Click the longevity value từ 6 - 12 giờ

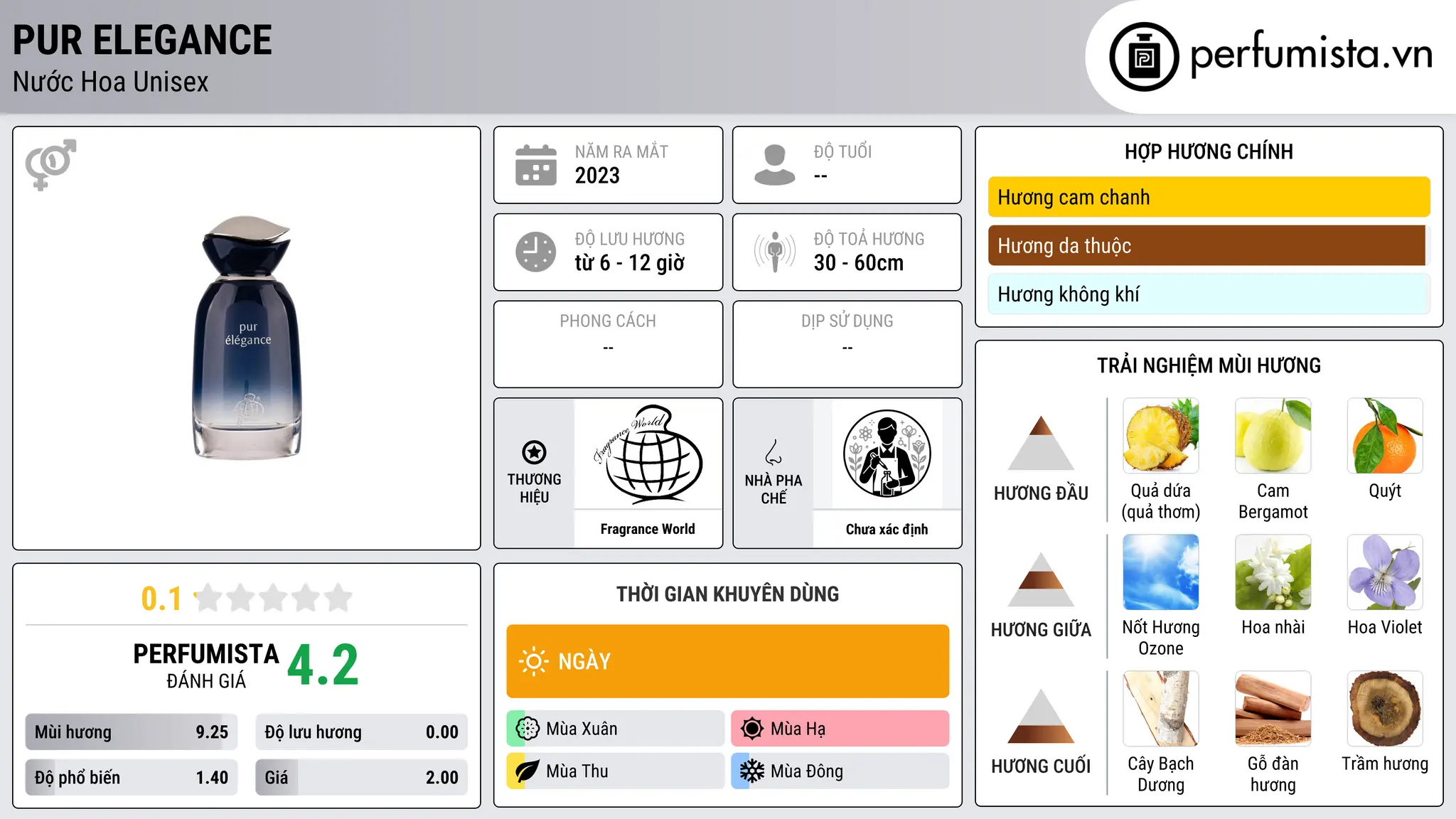tap(630, 263)
